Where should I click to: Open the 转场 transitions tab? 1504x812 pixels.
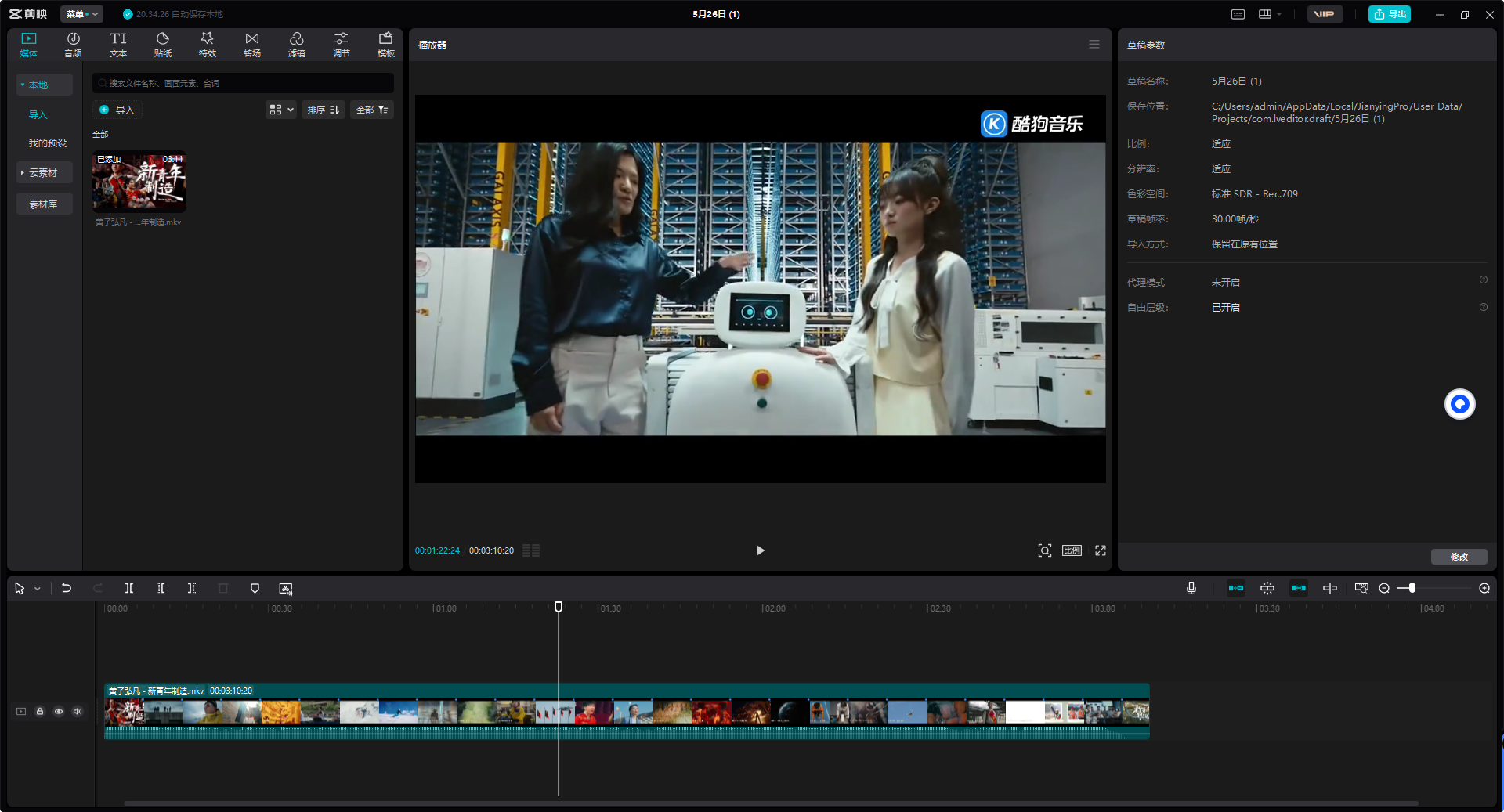(251, 45)
